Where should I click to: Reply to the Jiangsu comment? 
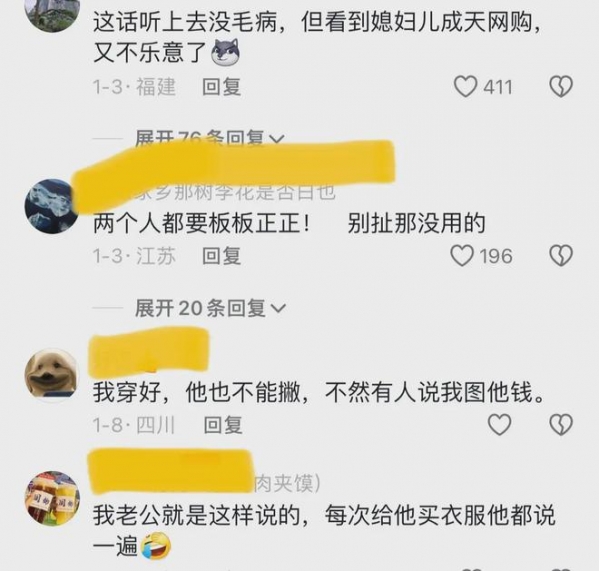(222, 256)
